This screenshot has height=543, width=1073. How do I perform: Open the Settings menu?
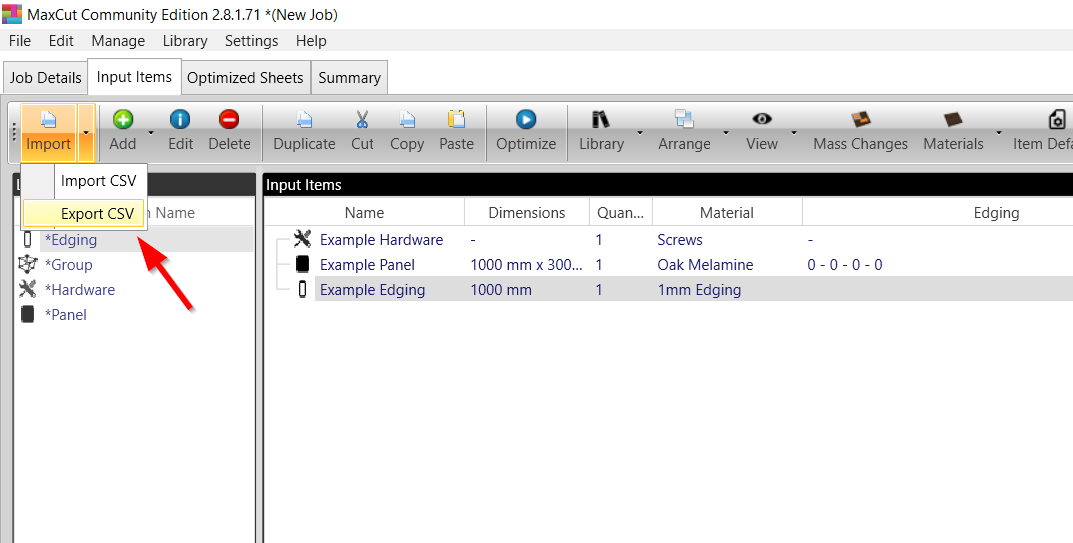251,41
